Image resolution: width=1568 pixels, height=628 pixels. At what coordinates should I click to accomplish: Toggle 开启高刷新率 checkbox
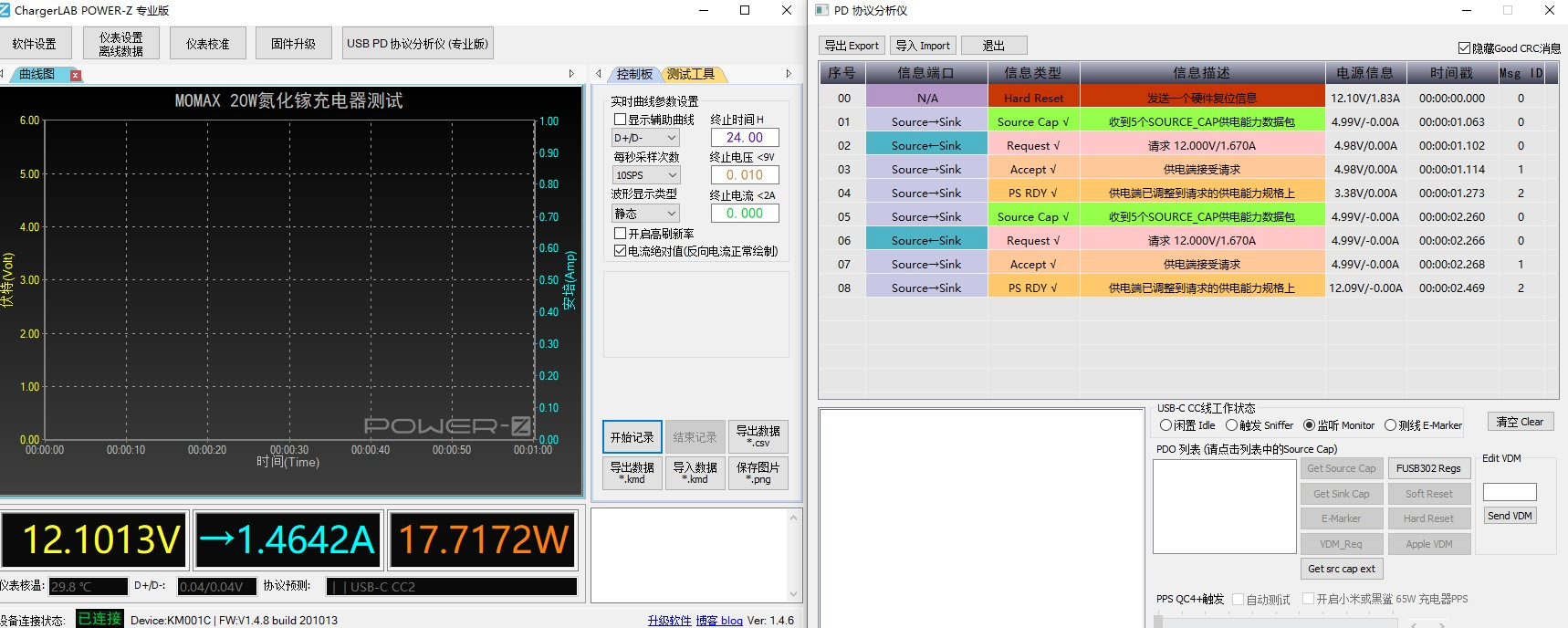pos(620,234)
